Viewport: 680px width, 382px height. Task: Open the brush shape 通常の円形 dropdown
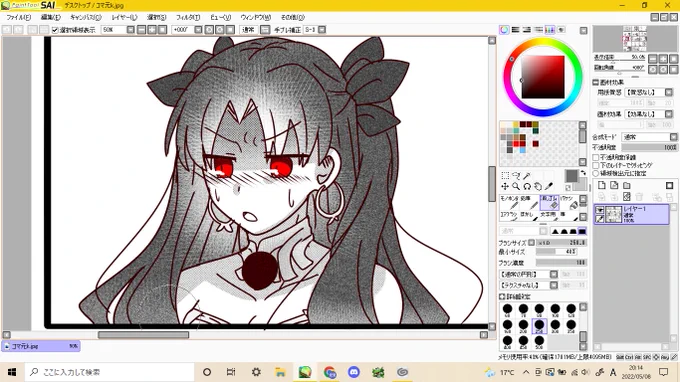click(554, 274)
